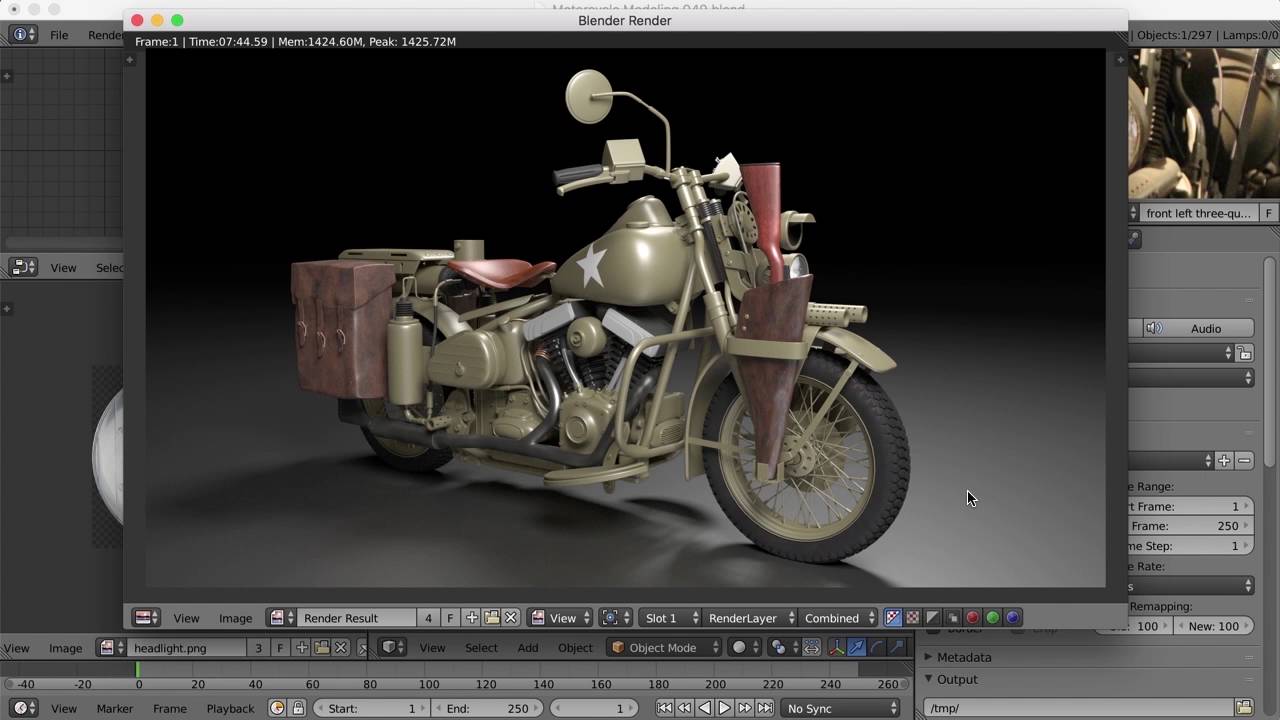Toggle use preview range clock icon
The image size is (1280, 720).
point(278,708)
